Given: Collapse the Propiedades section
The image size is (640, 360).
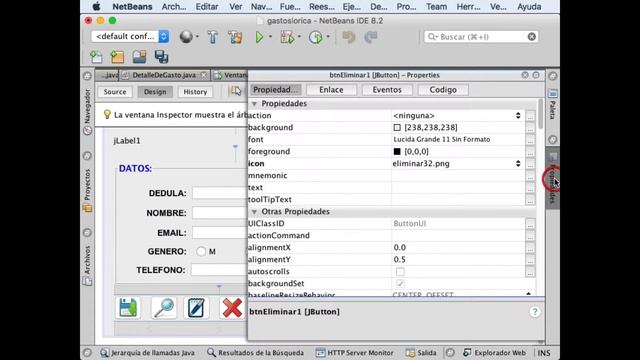Looking at the screenshot, I should coord(254,104).
